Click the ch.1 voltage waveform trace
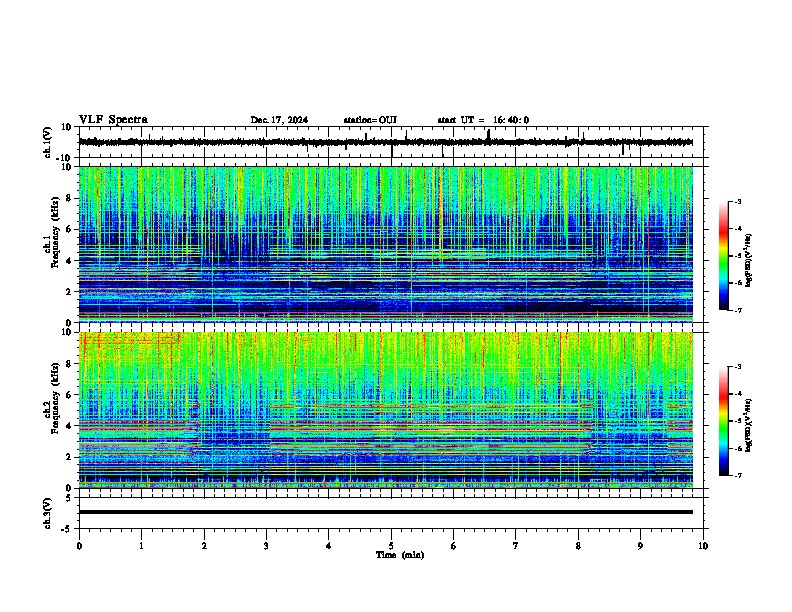The image size is (792, 612). click(x=386, y=142)
